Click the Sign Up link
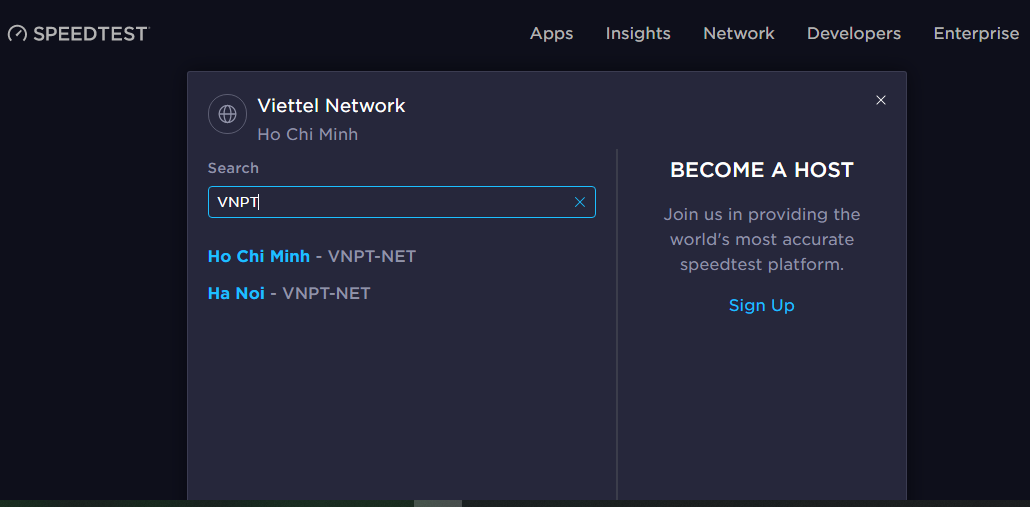This screenshot has height=507, width=1030. 761,305
